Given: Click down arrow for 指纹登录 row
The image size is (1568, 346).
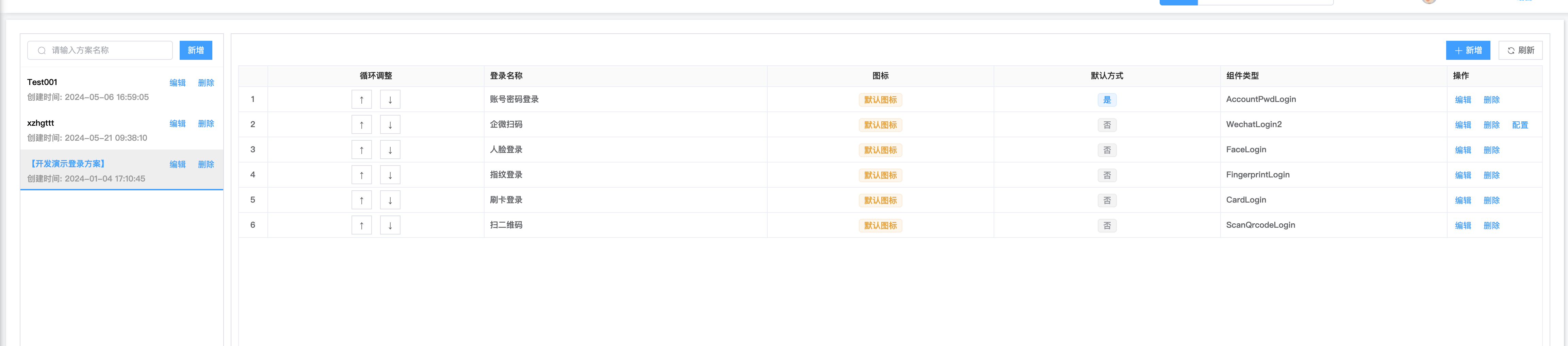Looking at the screenshot, I should (390, 175).
